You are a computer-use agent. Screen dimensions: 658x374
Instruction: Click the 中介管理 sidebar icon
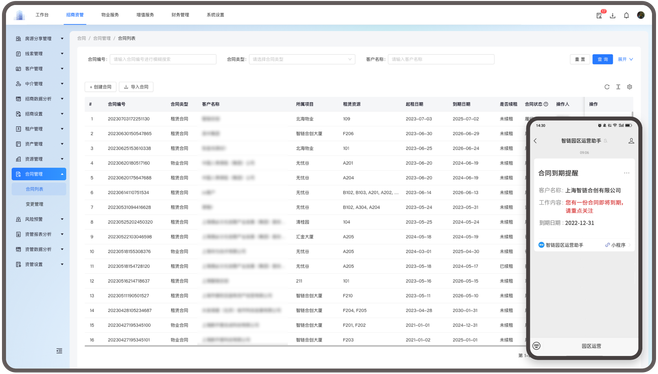click(x=18, y=84)
